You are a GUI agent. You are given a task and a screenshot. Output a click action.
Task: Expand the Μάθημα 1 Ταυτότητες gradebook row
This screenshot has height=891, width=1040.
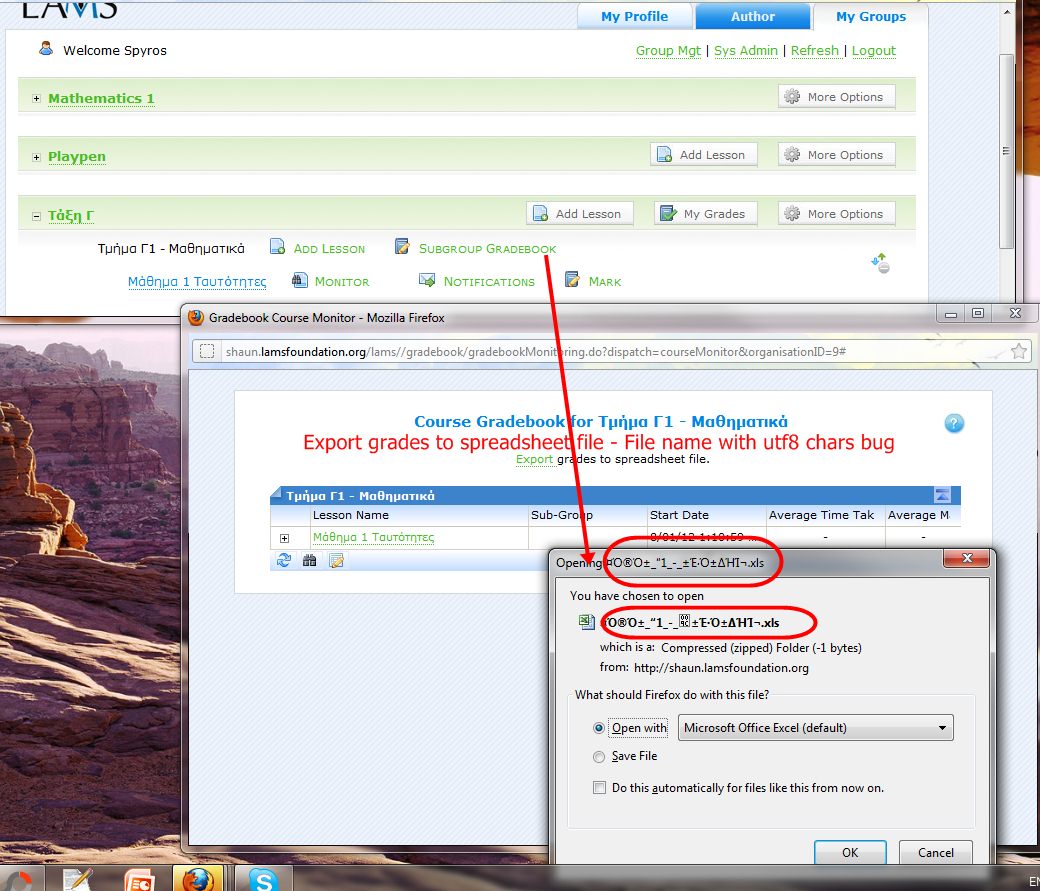pos(285,538)
